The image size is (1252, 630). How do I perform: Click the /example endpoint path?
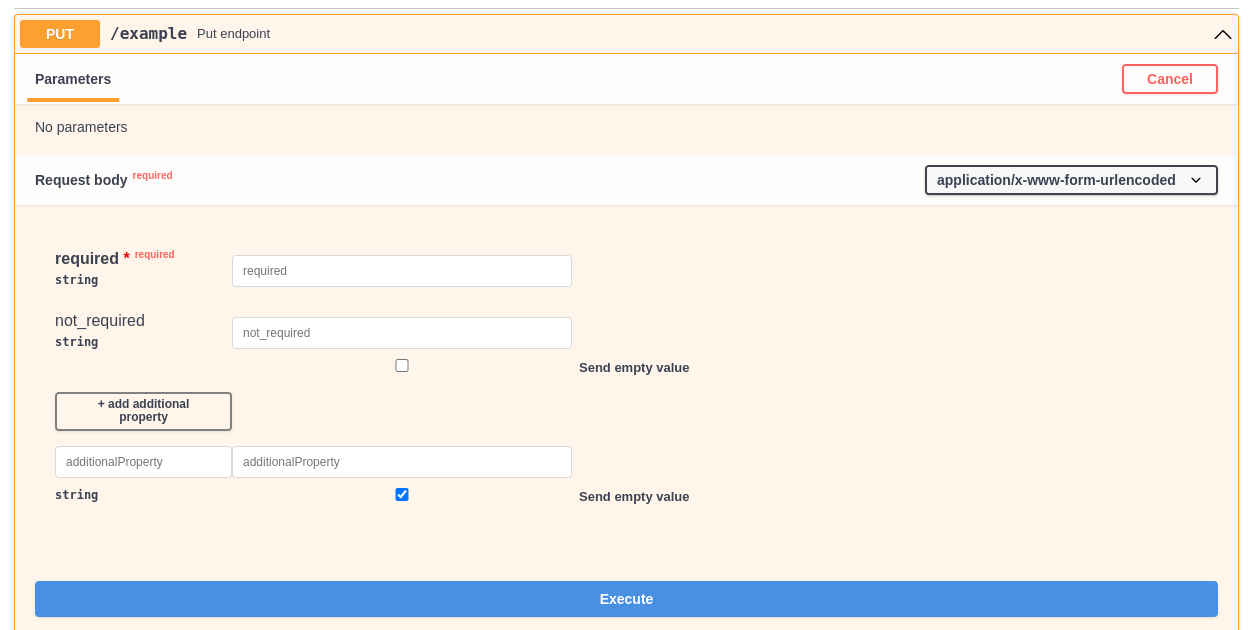(x=147, y=33)
